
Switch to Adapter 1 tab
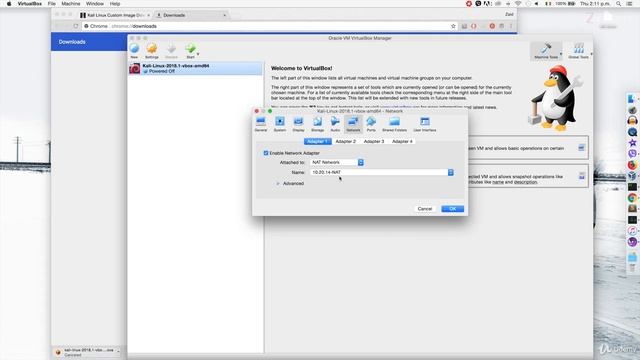coord(318,141)
